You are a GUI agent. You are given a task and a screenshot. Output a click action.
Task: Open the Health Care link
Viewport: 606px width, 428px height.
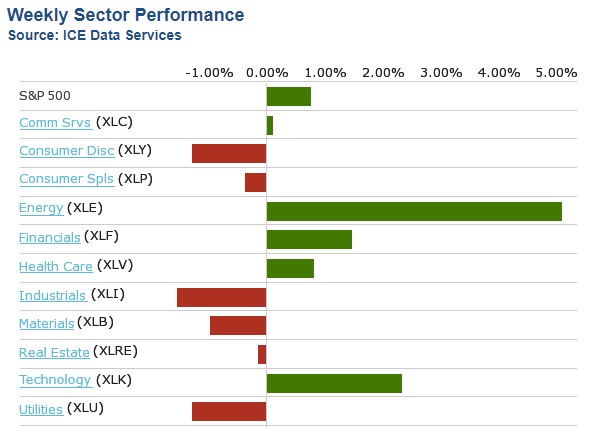click(x=56, y=266)
